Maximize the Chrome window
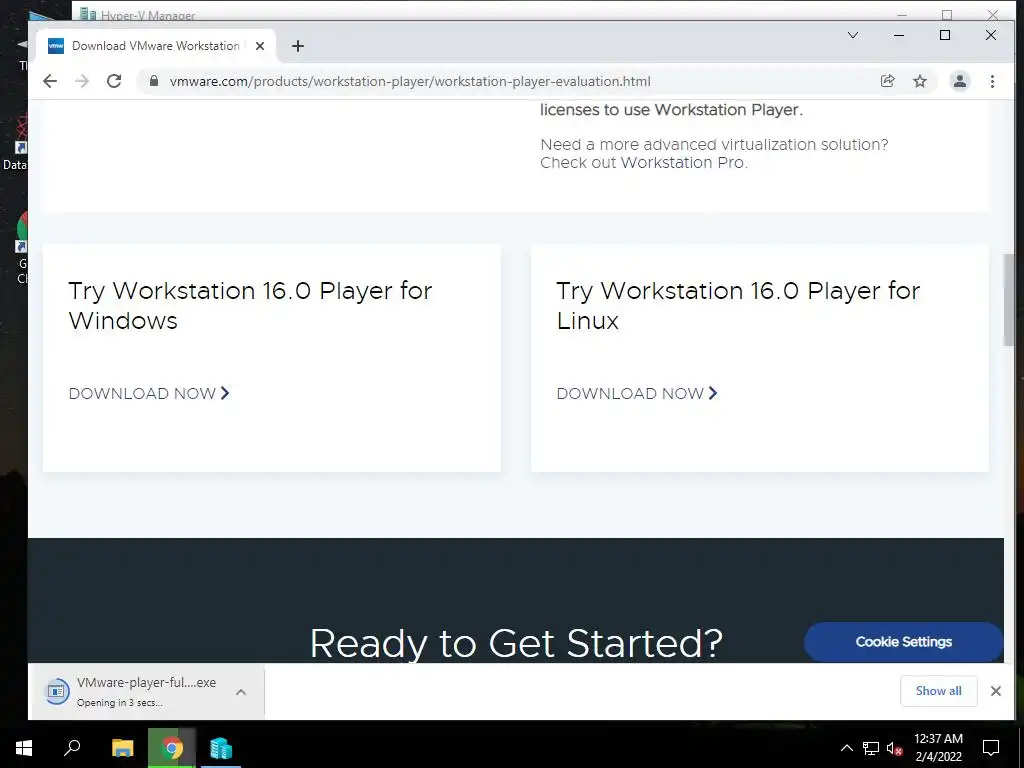 coord(944,35)
